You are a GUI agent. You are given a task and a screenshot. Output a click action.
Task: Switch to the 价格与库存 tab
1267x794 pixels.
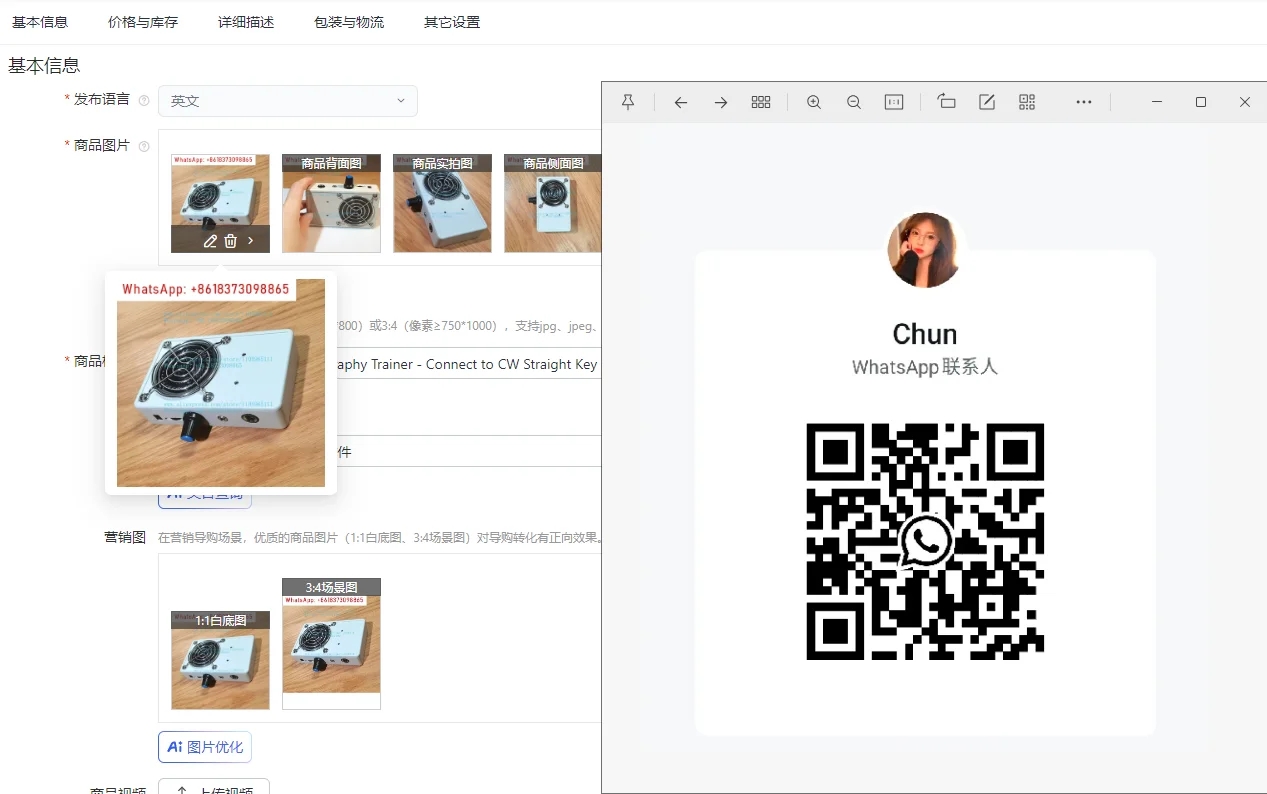(x=143, y=22)
